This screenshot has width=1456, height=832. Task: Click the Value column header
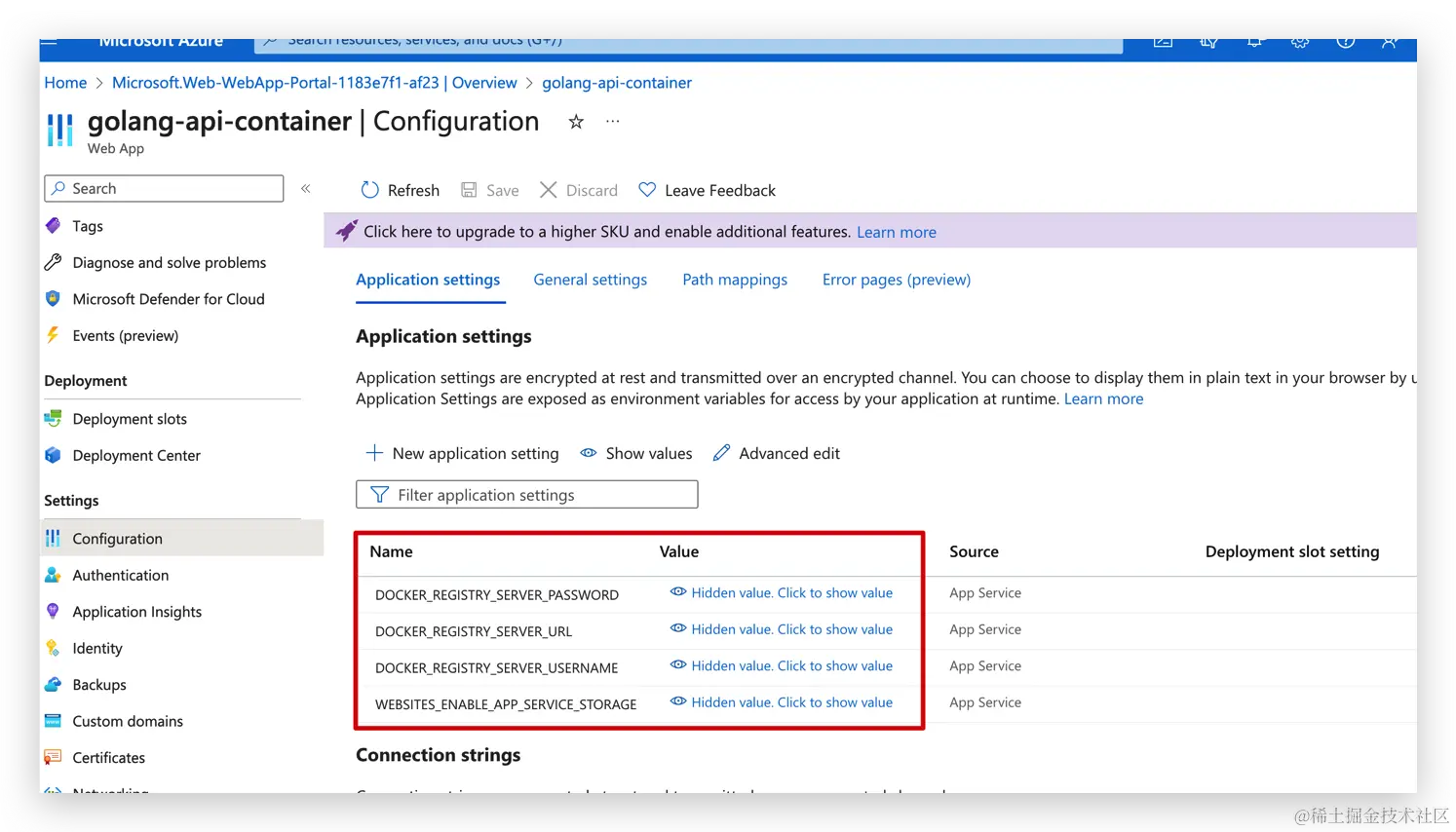pyautogui.click(x=678, y=551)
